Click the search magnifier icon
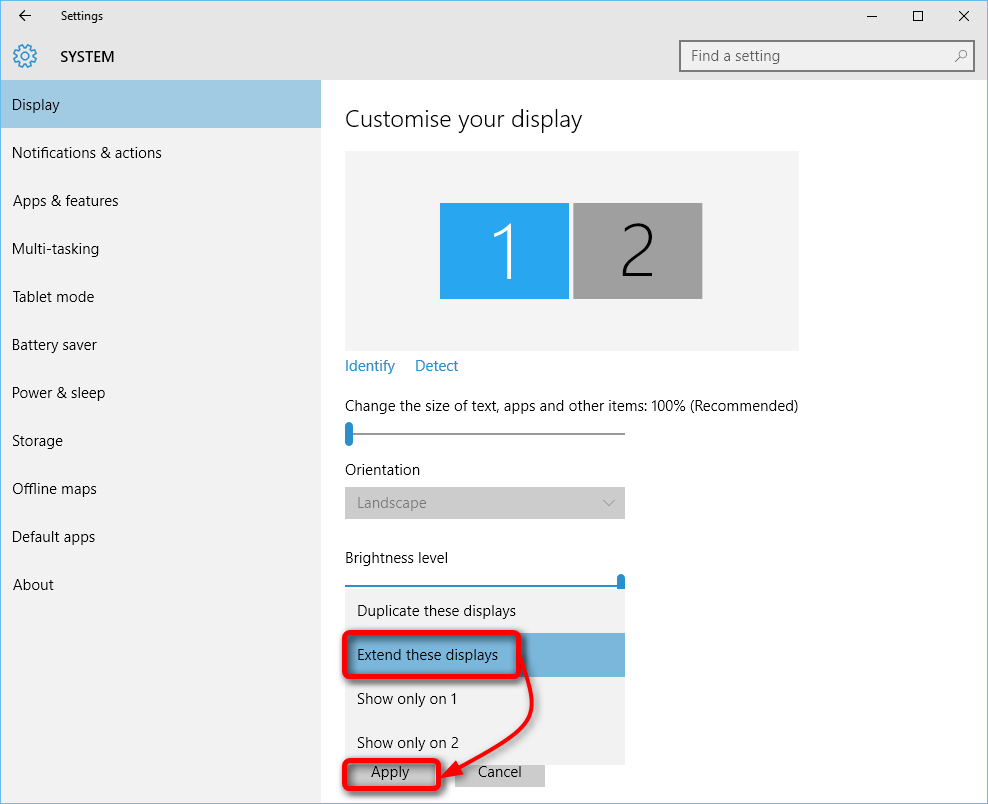This screenshot has height=804, width=988. pos(961,56)
